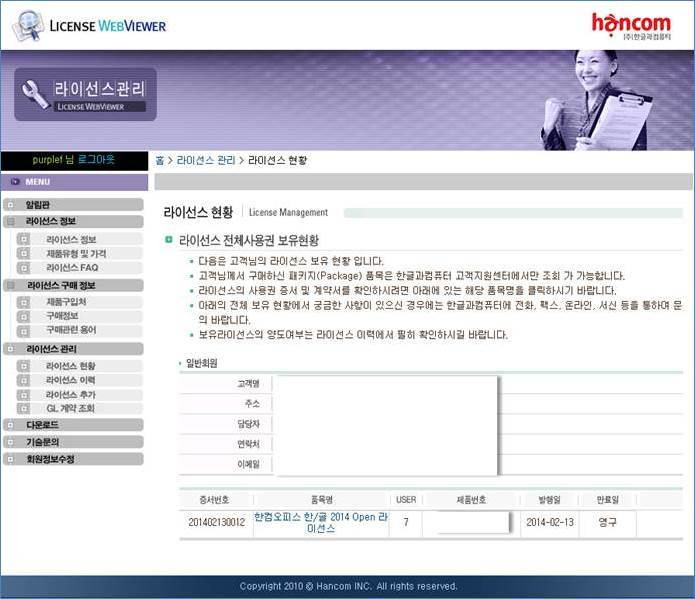695x599 pixels.
Task: Open 라이선스 추가 submenu item
Action: pos(70,395)
